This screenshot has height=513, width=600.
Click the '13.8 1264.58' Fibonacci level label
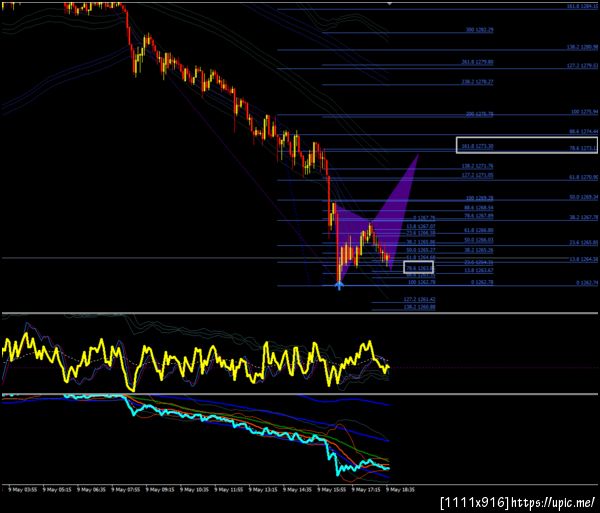point(583,260)
